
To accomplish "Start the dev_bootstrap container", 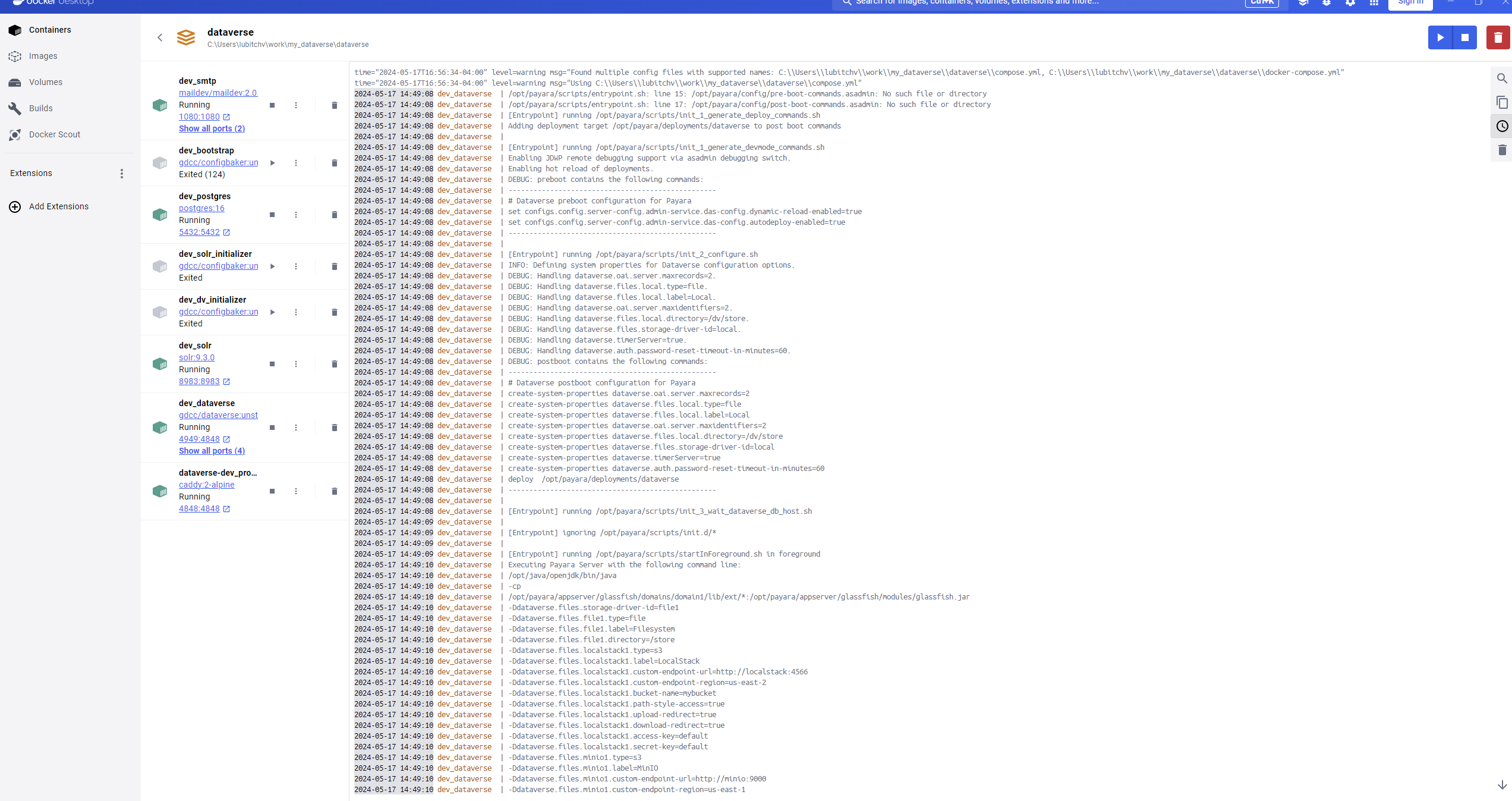I will click(x=272, y=163).
